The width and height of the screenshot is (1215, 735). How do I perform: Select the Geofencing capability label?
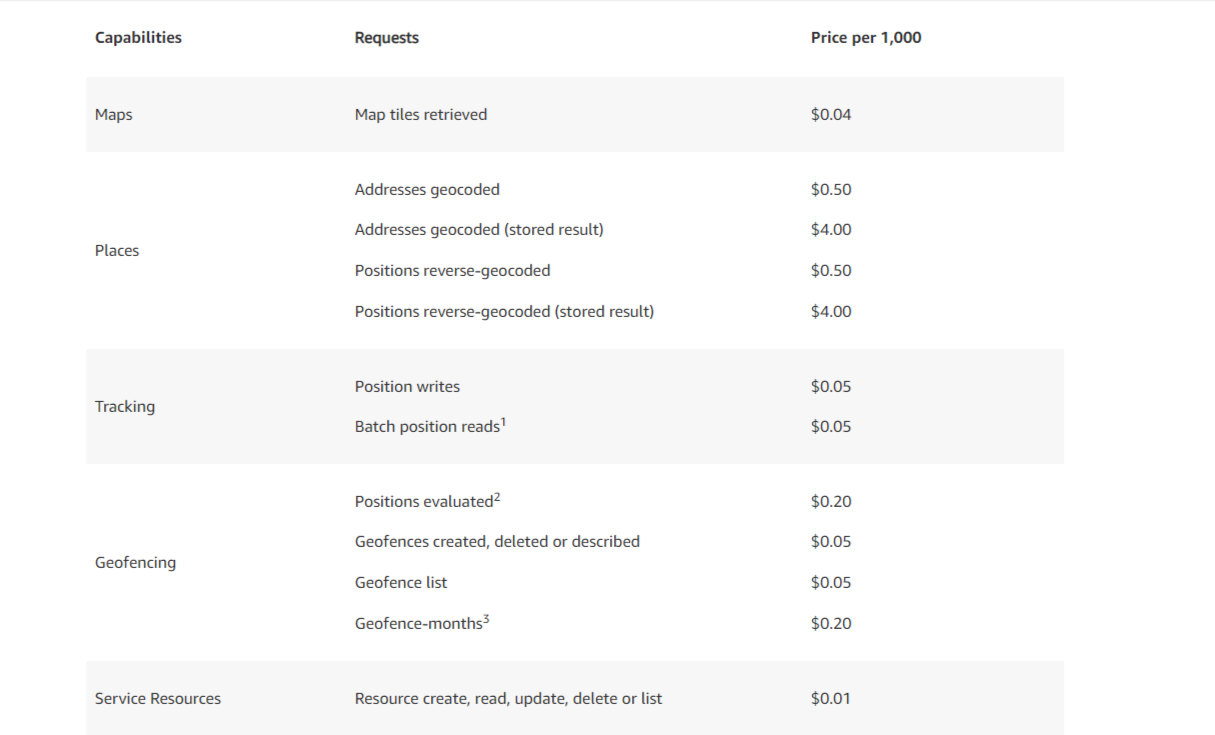[135, 563]
